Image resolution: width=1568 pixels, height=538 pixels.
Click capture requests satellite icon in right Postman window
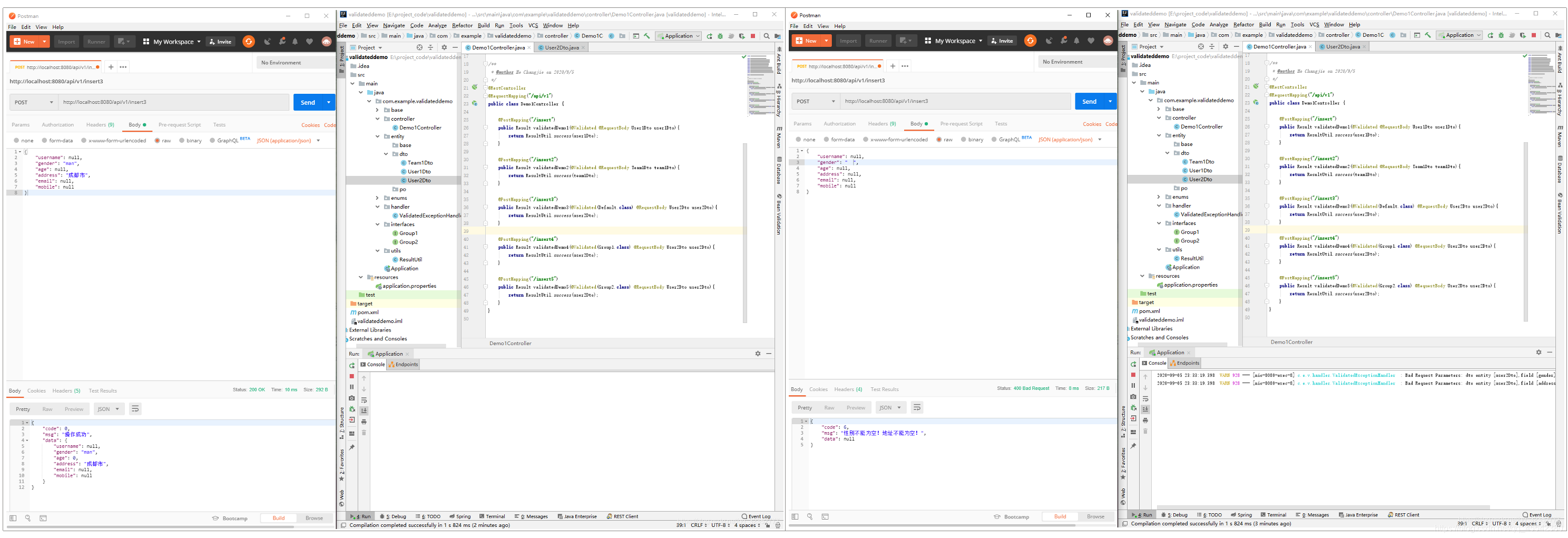[1049, 41]
